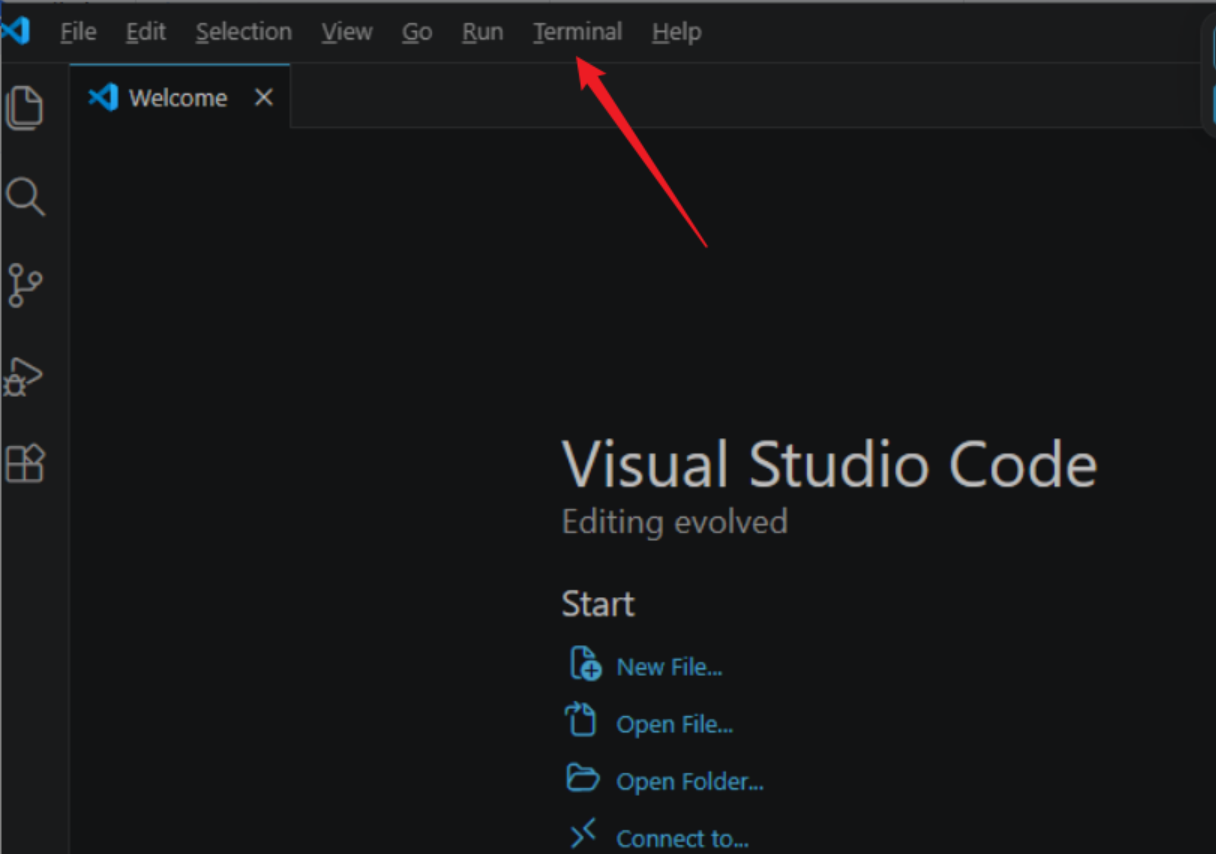Click the Connect to... link
Image resolution: width=1216 pixels, height=854 pixels.
pyautogui.click(x=682, y=838)
